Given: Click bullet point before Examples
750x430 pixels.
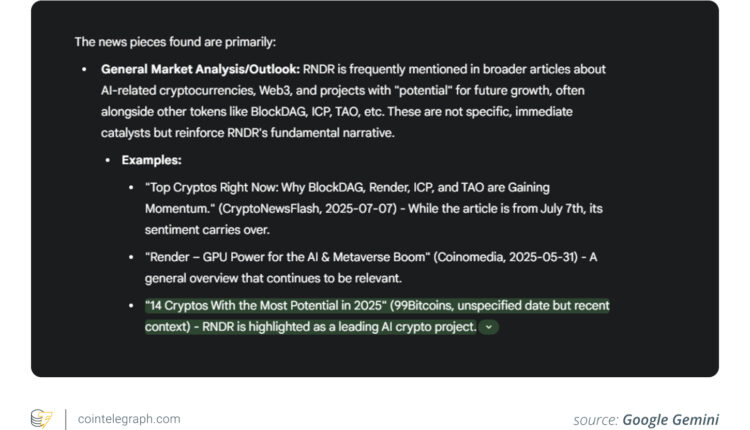Looking at the screenshot, I should [x=107, y=160].
